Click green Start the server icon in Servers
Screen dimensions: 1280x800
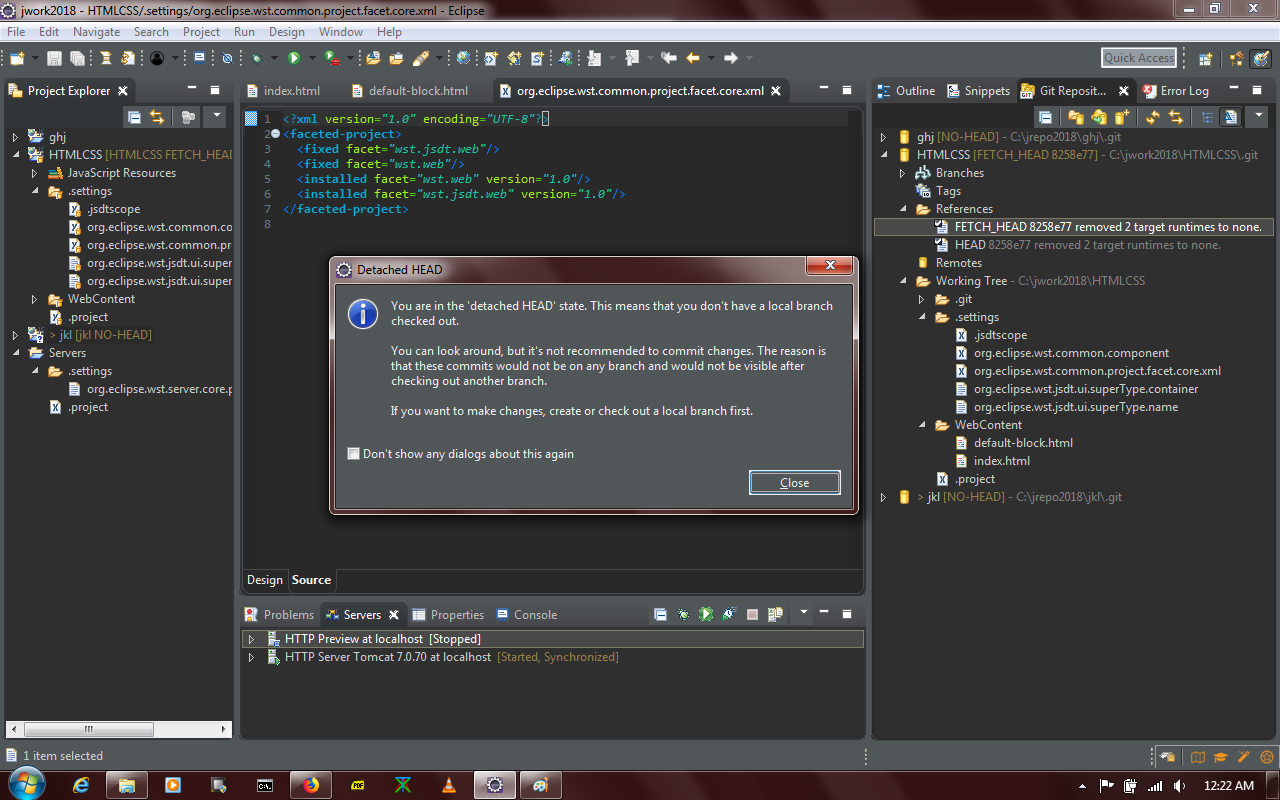706,614
